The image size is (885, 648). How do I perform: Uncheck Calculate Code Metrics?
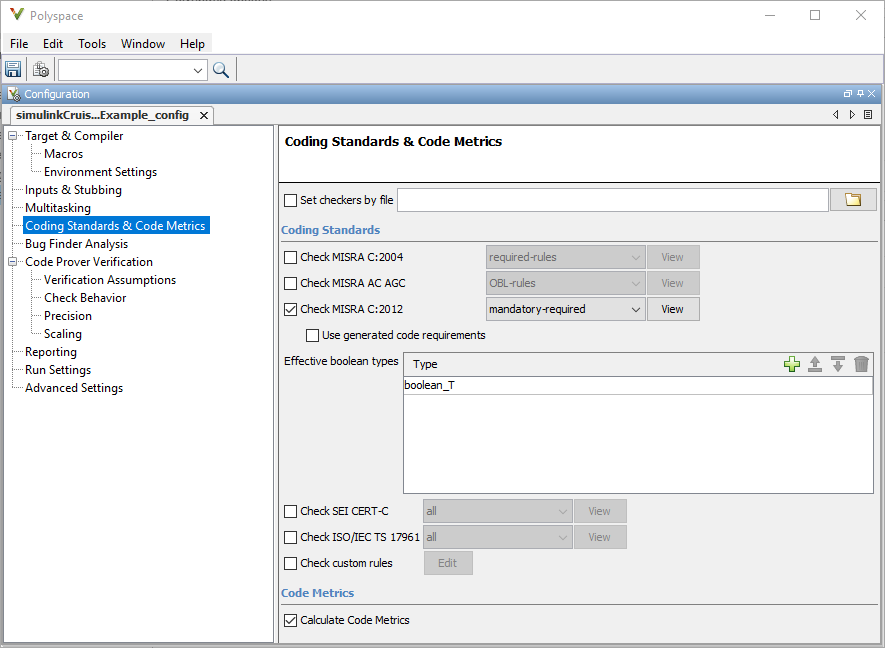(290, 620)
